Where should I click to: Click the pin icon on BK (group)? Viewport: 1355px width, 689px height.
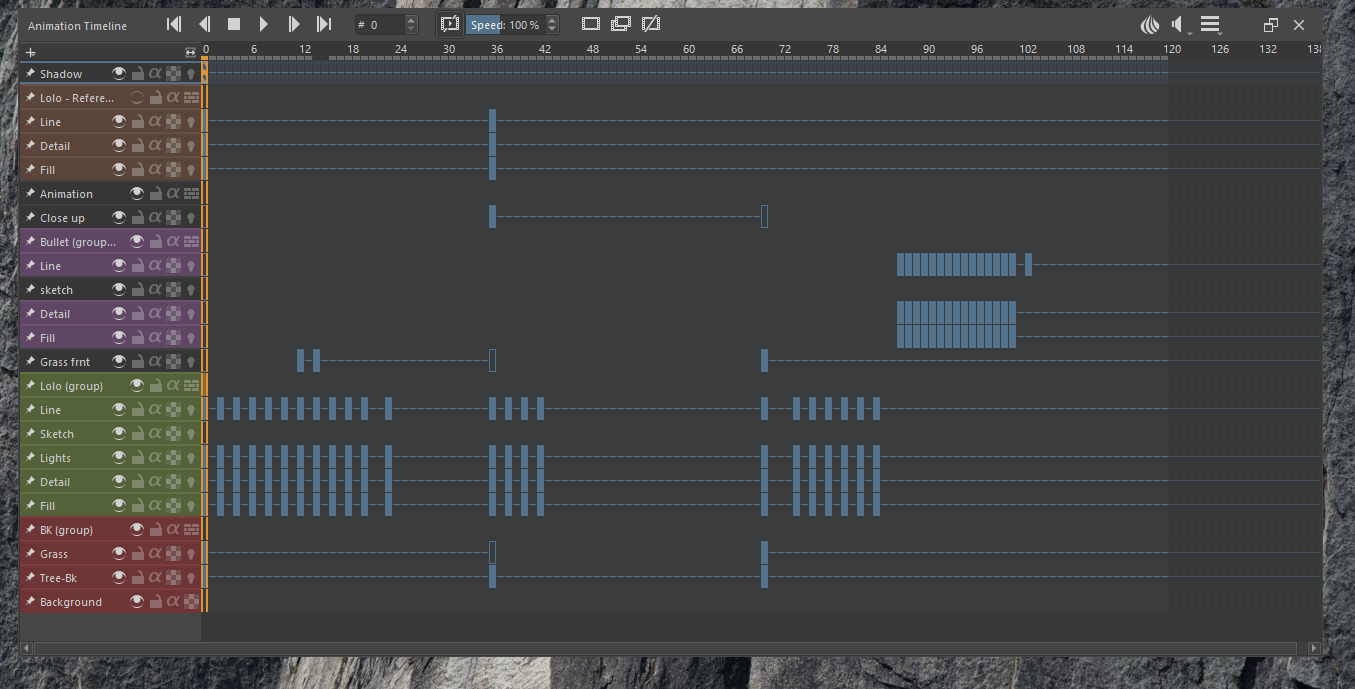tap(30, 530)
